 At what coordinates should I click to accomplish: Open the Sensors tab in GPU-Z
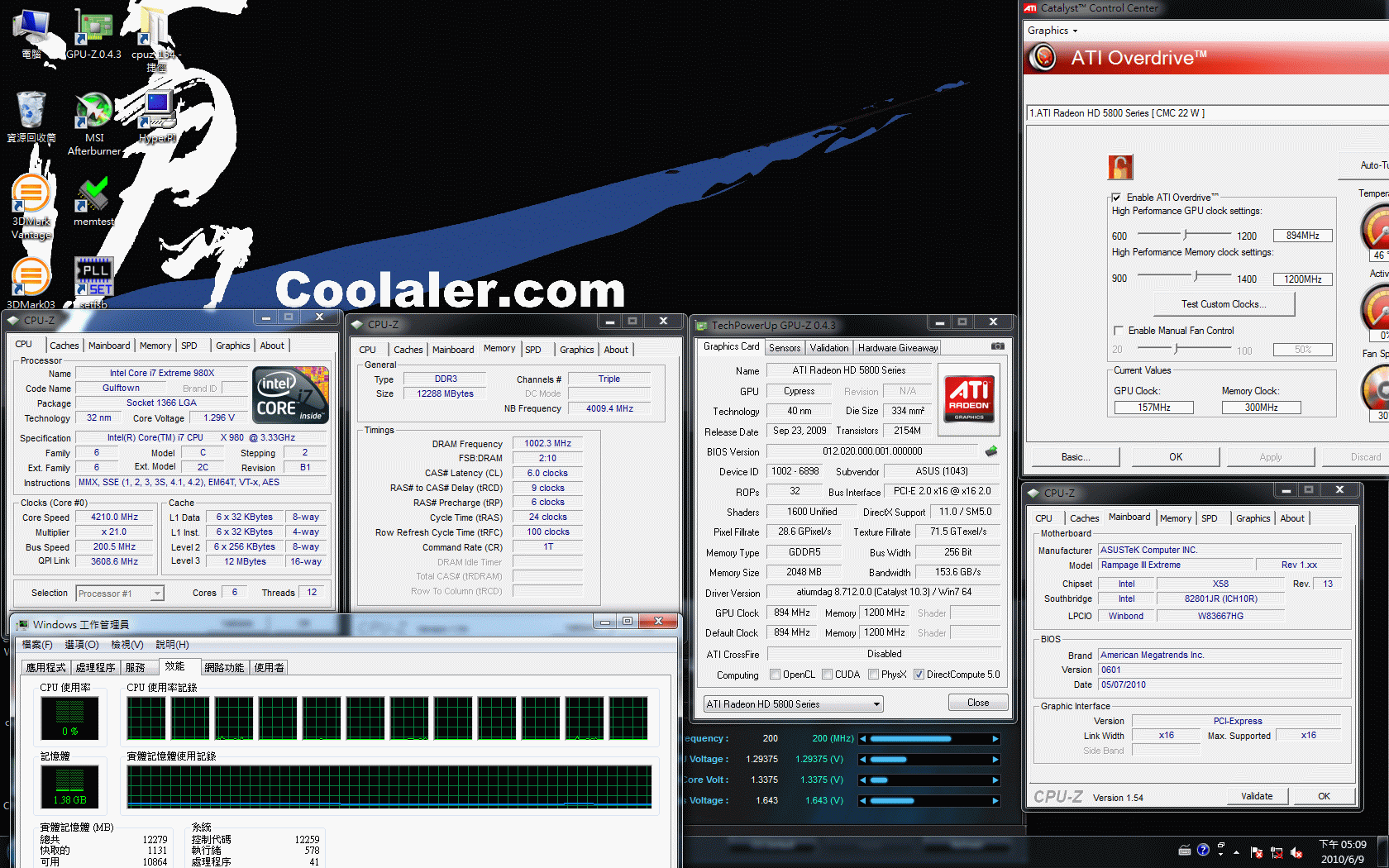click(785, 348)
